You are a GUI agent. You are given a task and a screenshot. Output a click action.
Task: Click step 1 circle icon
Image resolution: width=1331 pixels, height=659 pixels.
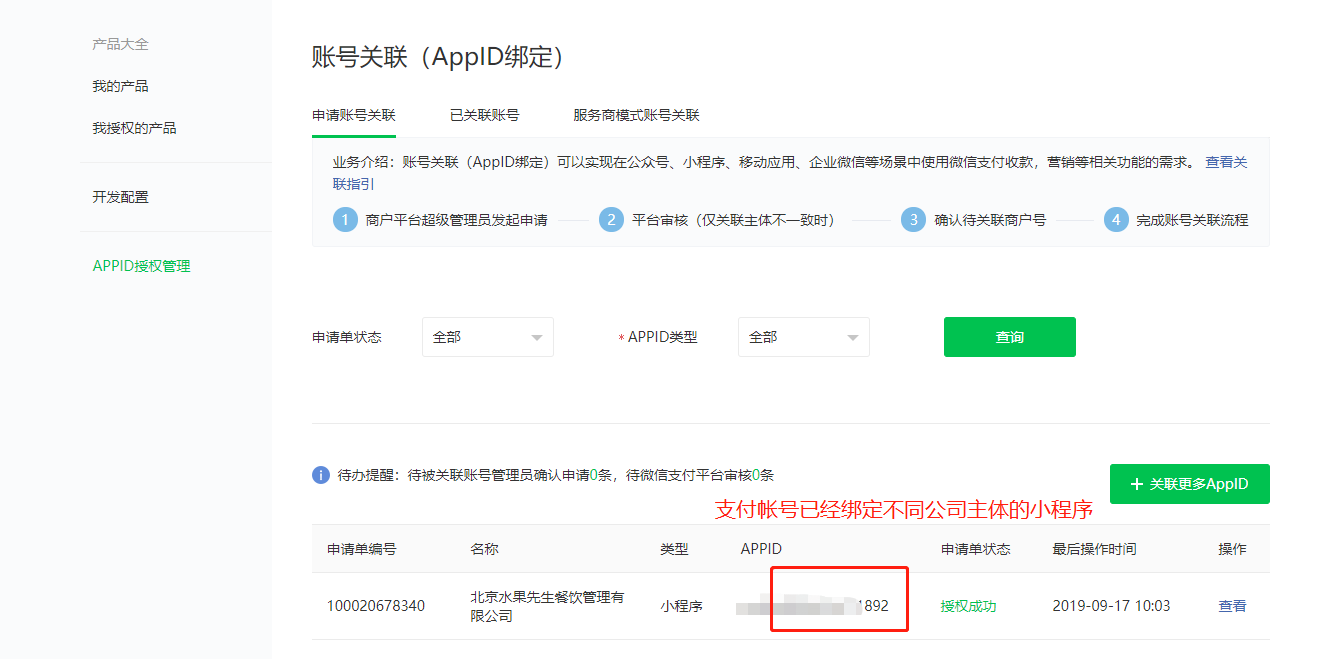[345, 220]
